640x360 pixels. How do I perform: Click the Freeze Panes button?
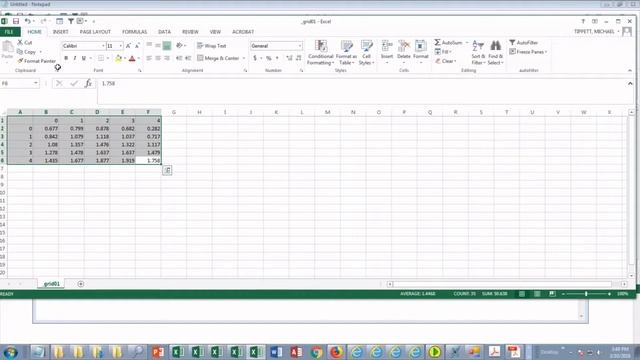[x=528, y=52]
